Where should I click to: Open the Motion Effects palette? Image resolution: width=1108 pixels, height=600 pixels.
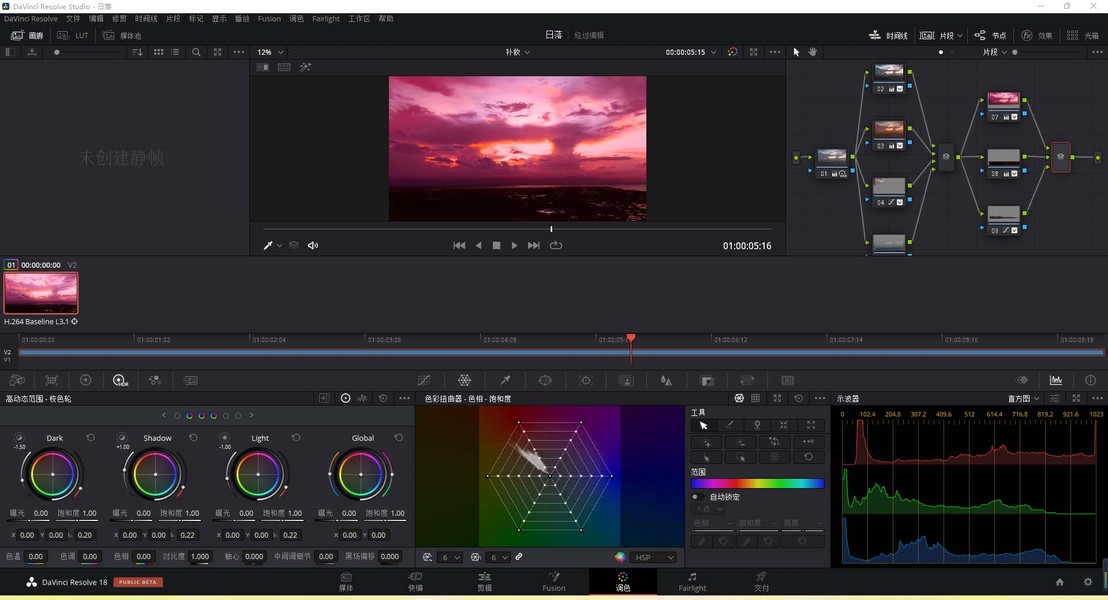(191, 380)
